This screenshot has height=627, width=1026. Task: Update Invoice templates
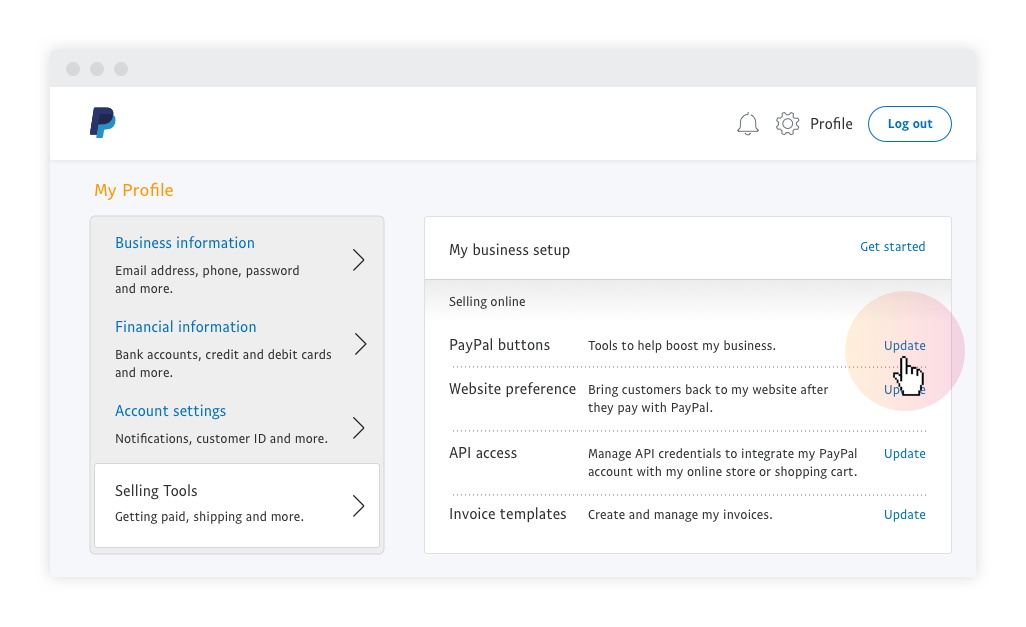coord(904,515)
